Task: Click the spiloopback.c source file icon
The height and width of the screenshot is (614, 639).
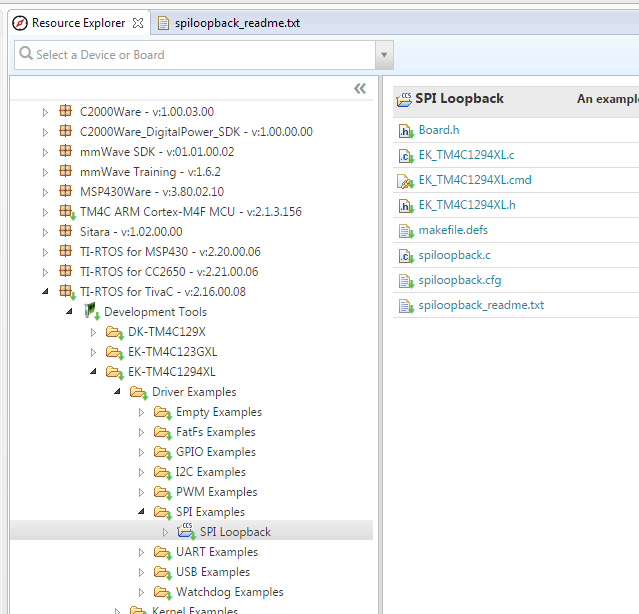Action: pyautogui.click(x=405, y=256)
